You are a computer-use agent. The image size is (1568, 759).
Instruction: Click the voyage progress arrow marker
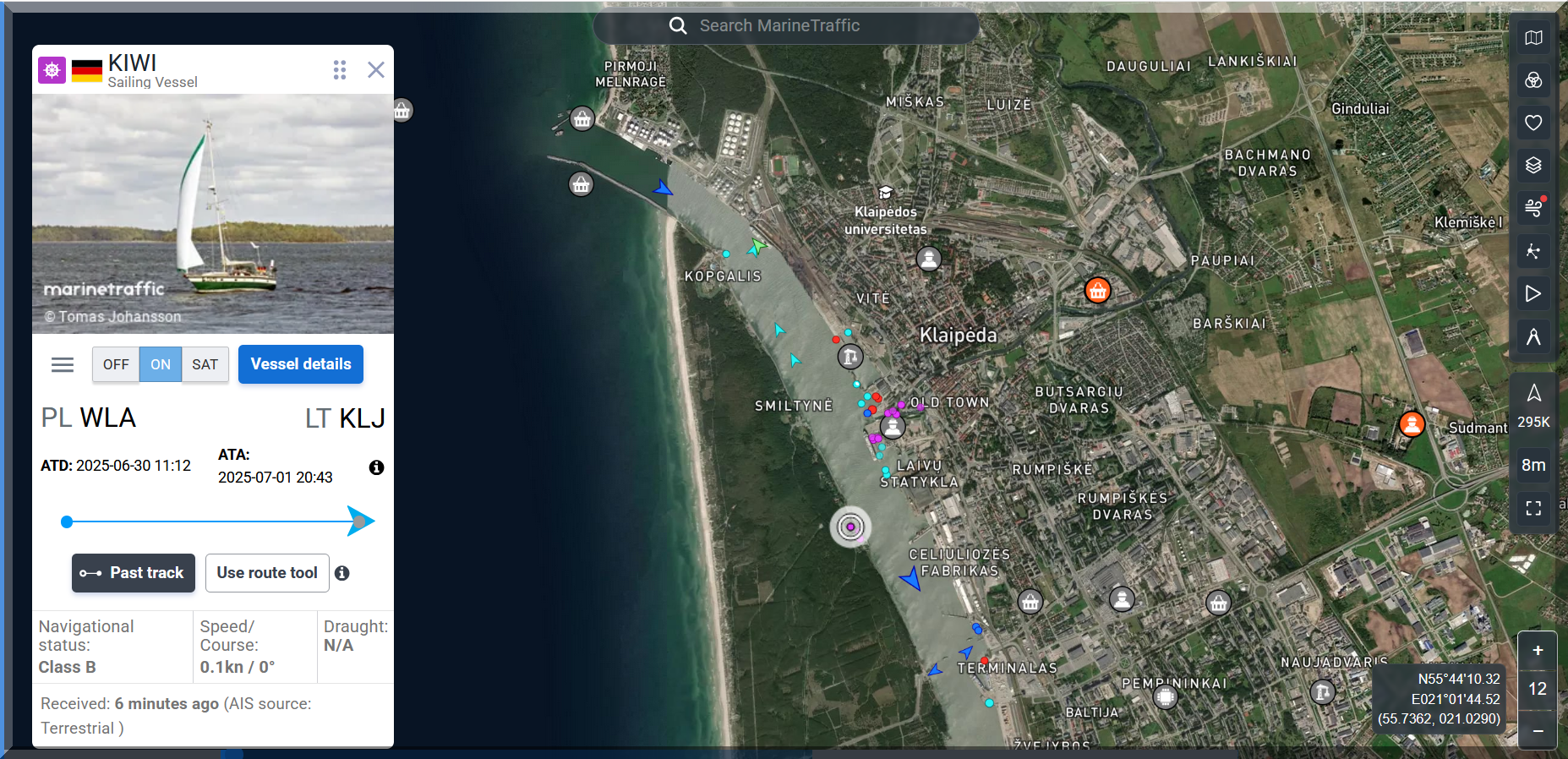click(360, 521)
